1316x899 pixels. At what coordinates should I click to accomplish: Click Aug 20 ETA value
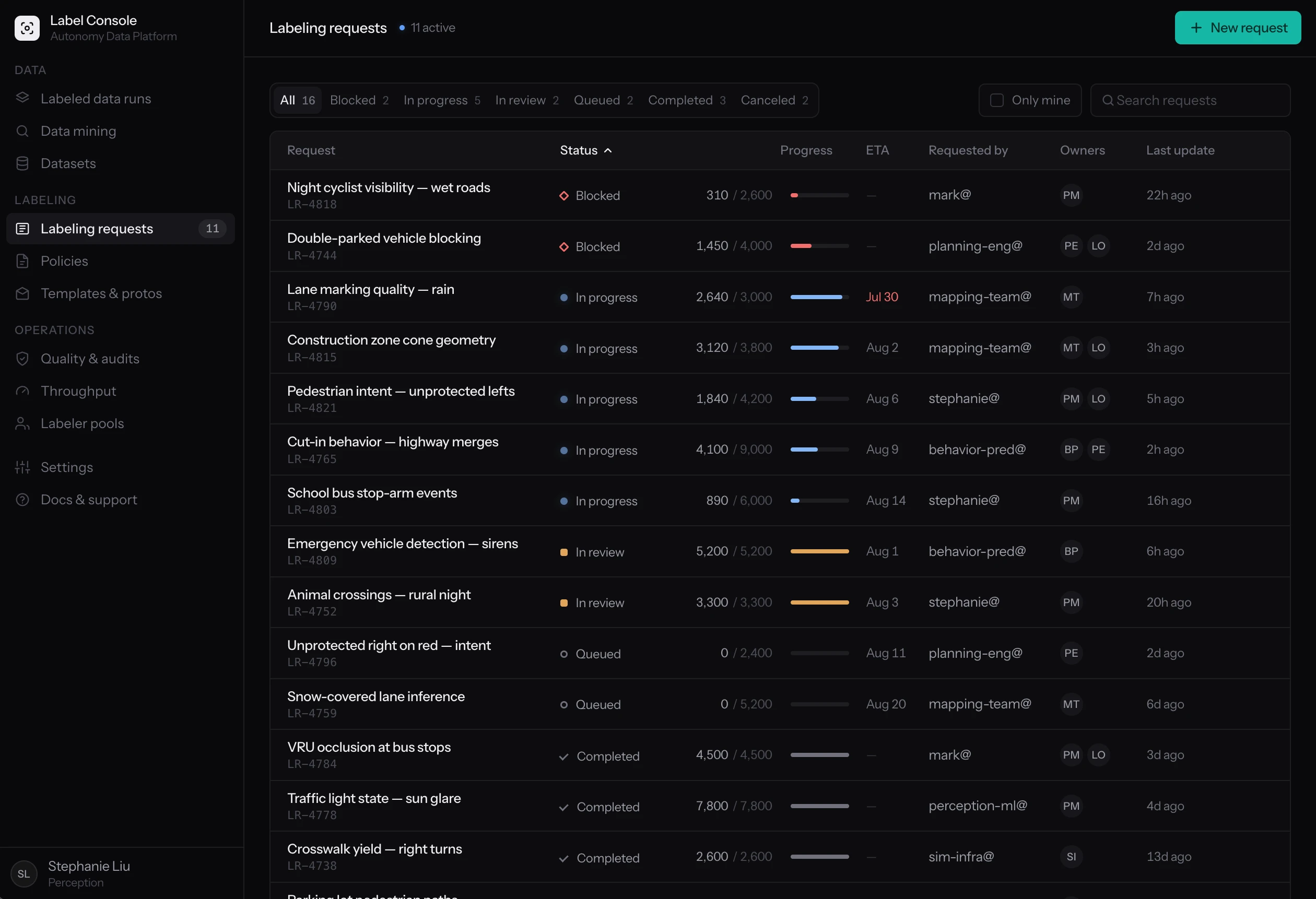[x=886, y=704]
